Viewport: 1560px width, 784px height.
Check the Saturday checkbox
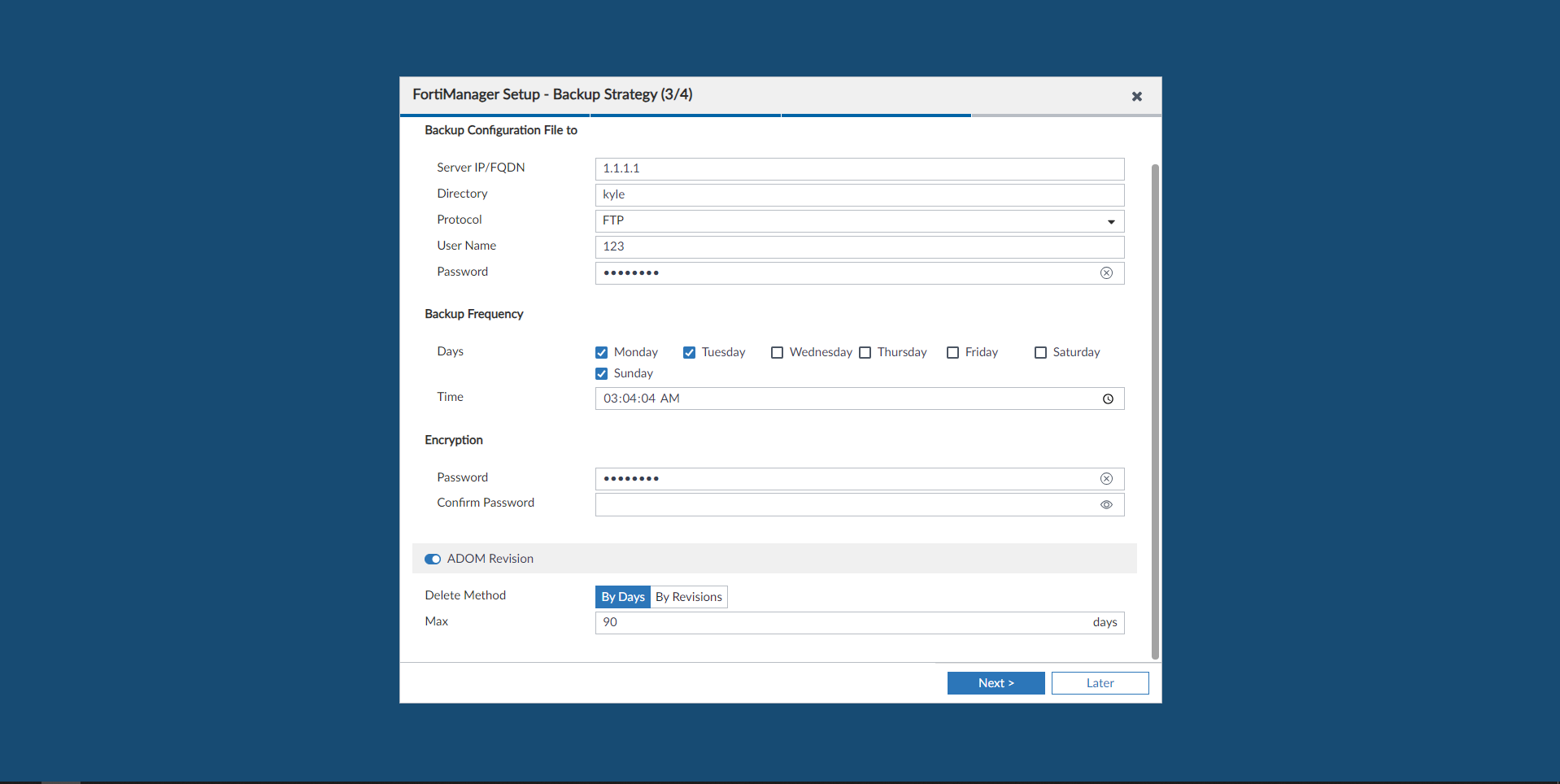click(x=1039, y=352)
